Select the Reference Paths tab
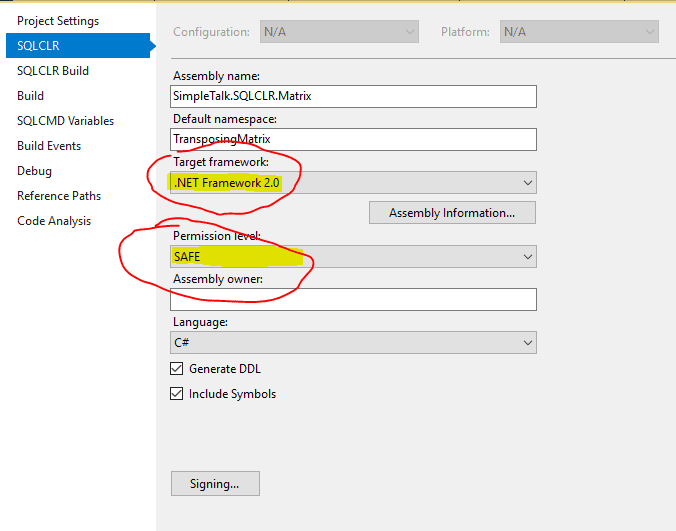This screenshot has width=676, height=531. (x=59, y=196)
